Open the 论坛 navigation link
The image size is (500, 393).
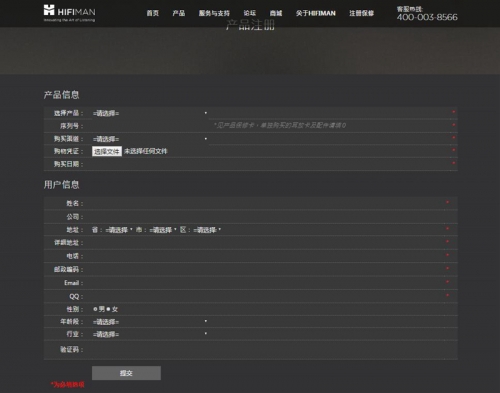tap(249, 13)
